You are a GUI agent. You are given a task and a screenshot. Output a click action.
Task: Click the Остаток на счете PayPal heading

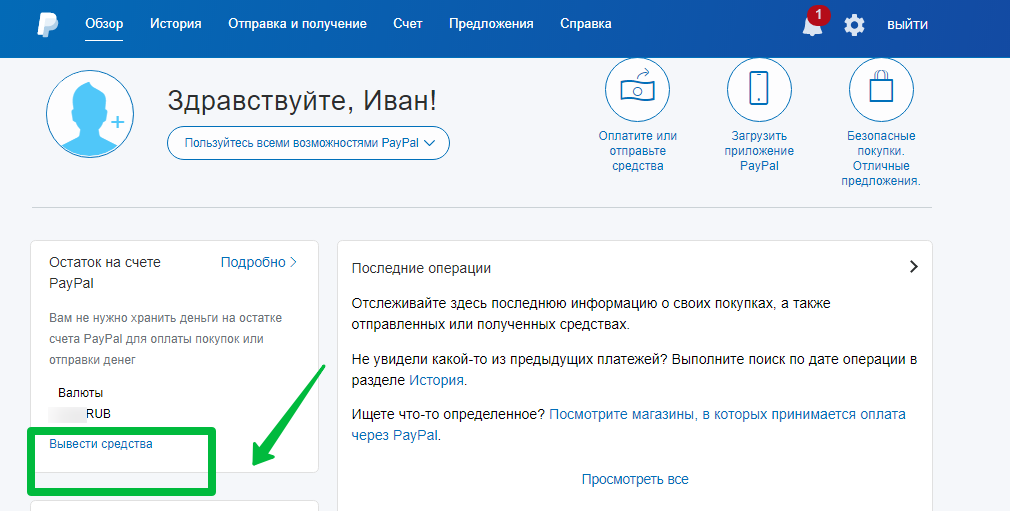point(105,273)
